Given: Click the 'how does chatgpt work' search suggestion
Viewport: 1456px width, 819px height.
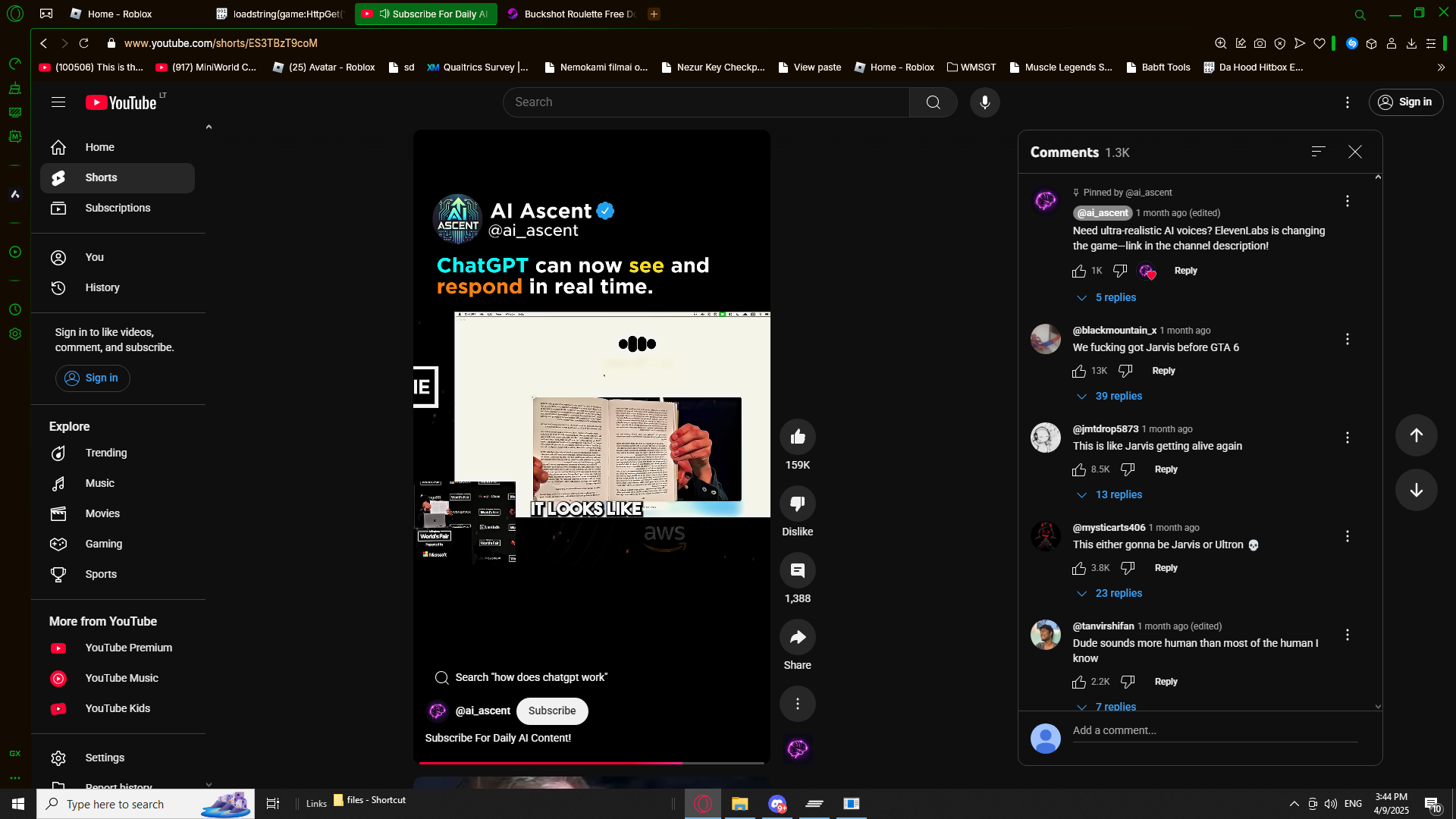Looking at the screenshot, I should pyautogui.click(x=522, y=677).
